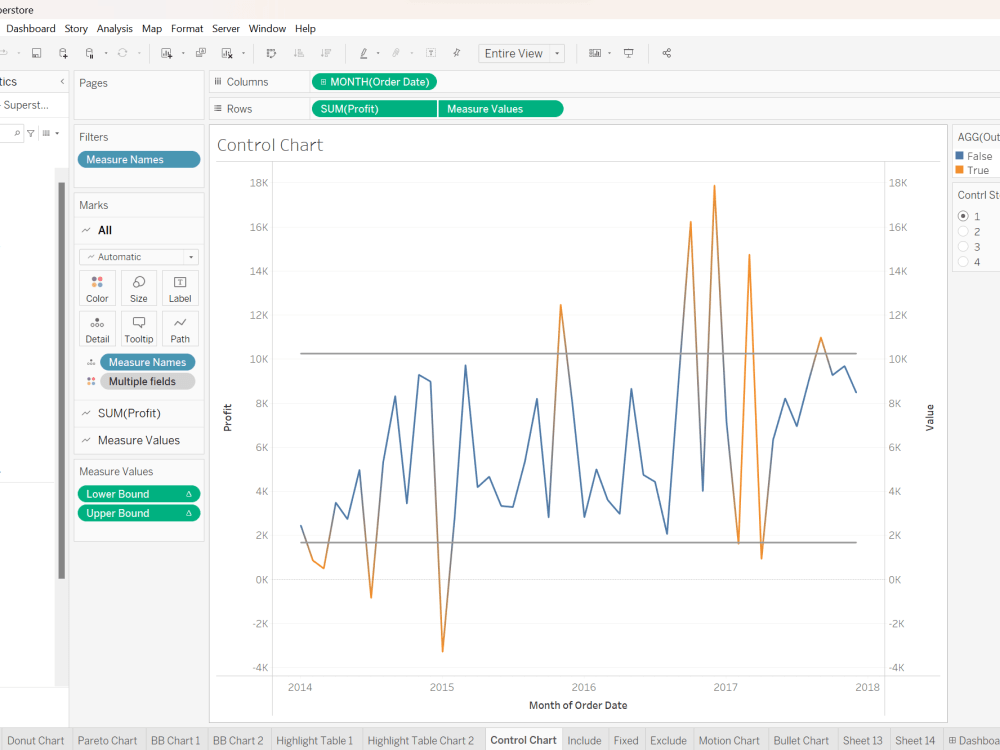Enter Presentation Mode from the toolbar
Screen dimensions: 1000x750
click(x=629, y=52)
